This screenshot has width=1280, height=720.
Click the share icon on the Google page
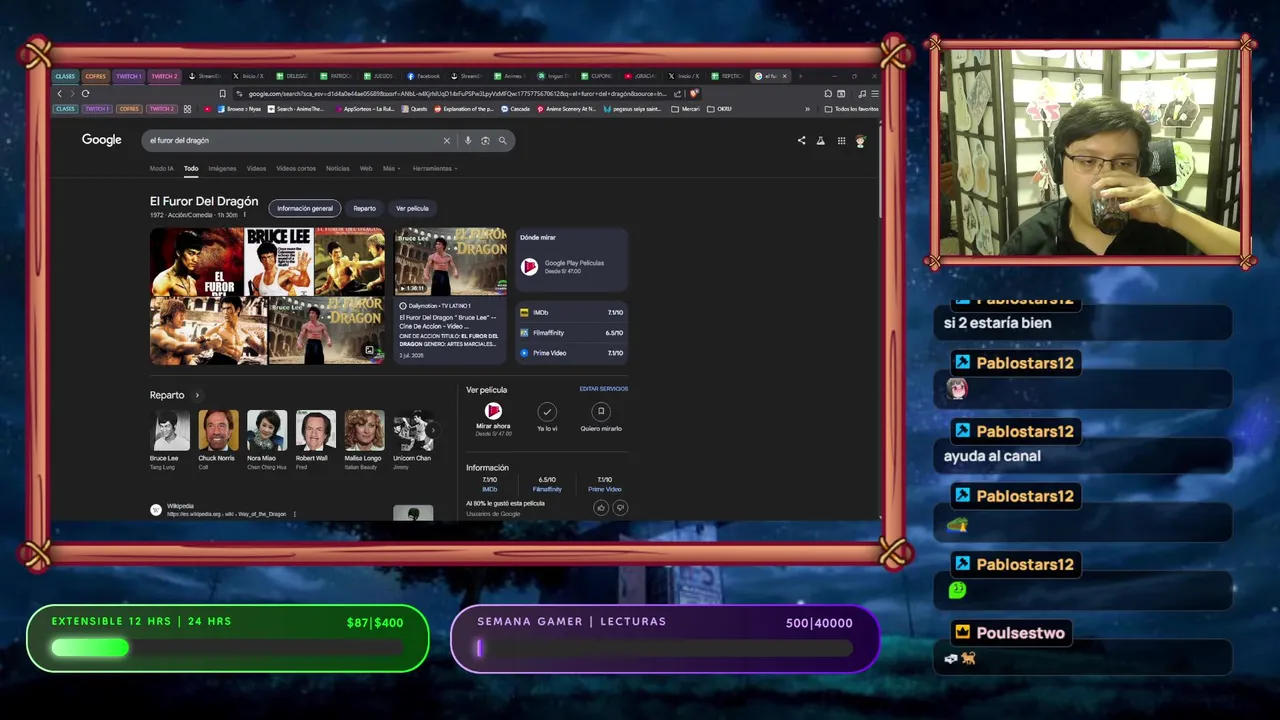[x=801, y=141]
